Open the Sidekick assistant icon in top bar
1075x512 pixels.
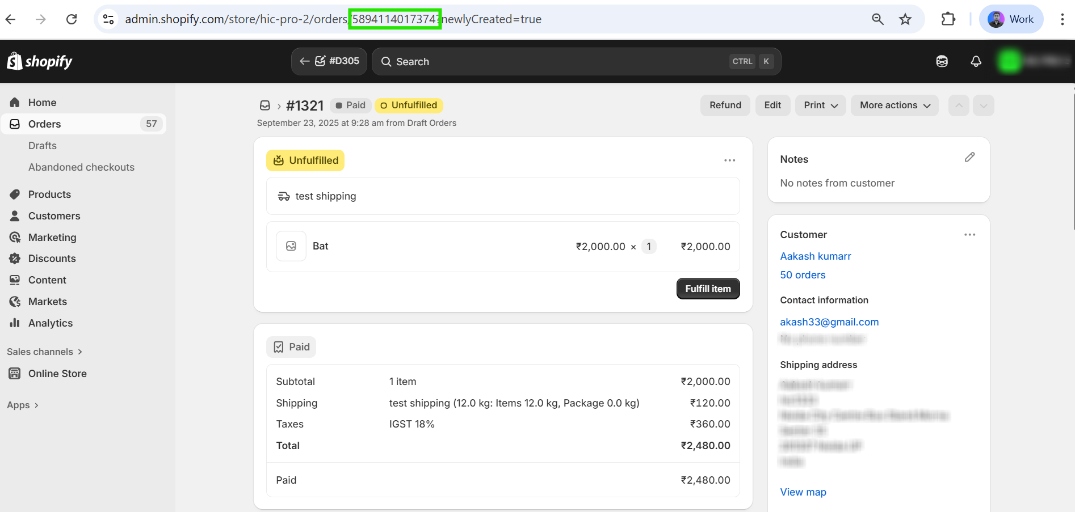tap(942, 61)
